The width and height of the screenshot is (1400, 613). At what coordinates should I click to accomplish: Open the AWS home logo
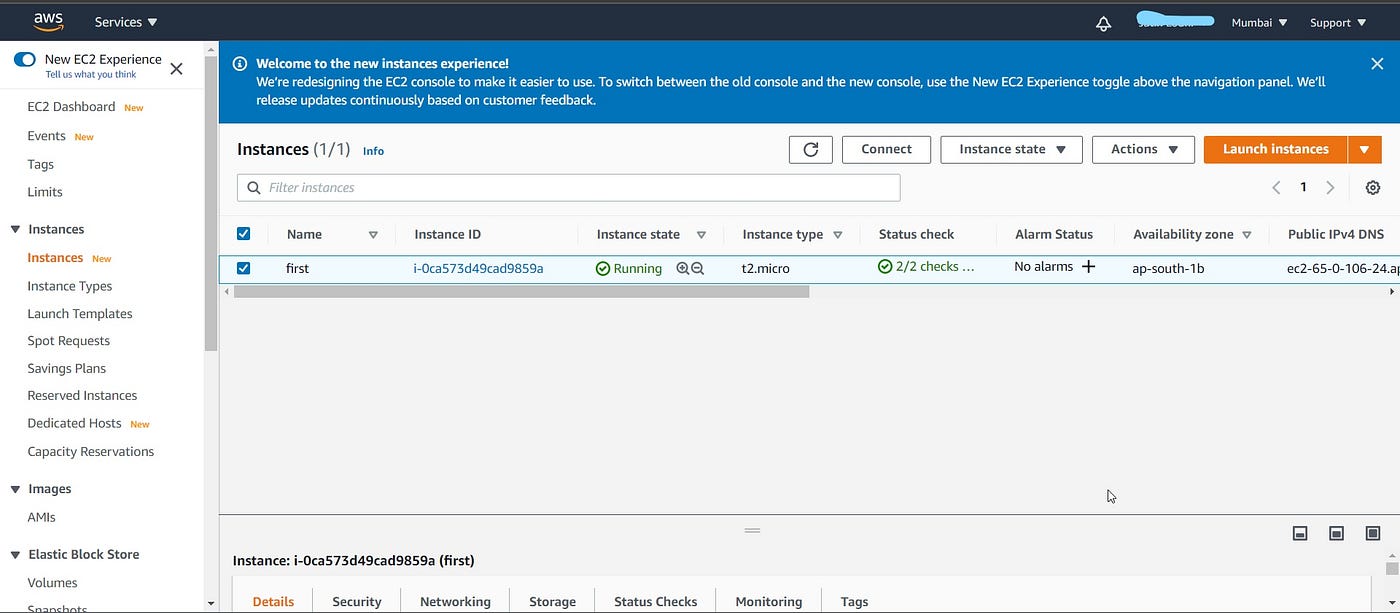point(48,21)
